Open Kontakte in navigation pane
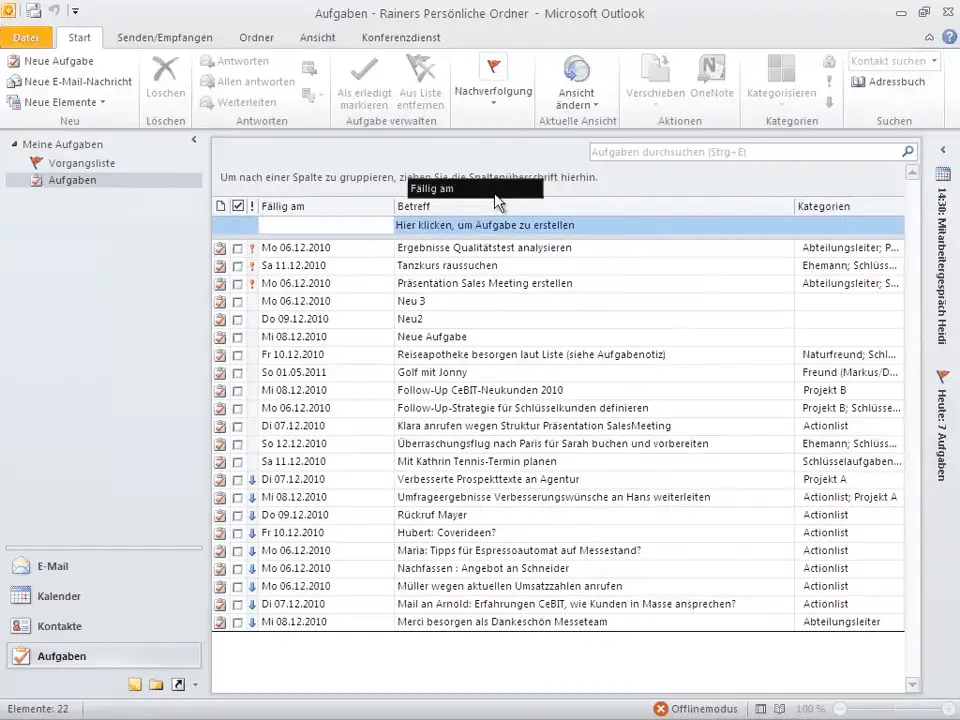Screen dimensions: 960x720 [58, 626]
